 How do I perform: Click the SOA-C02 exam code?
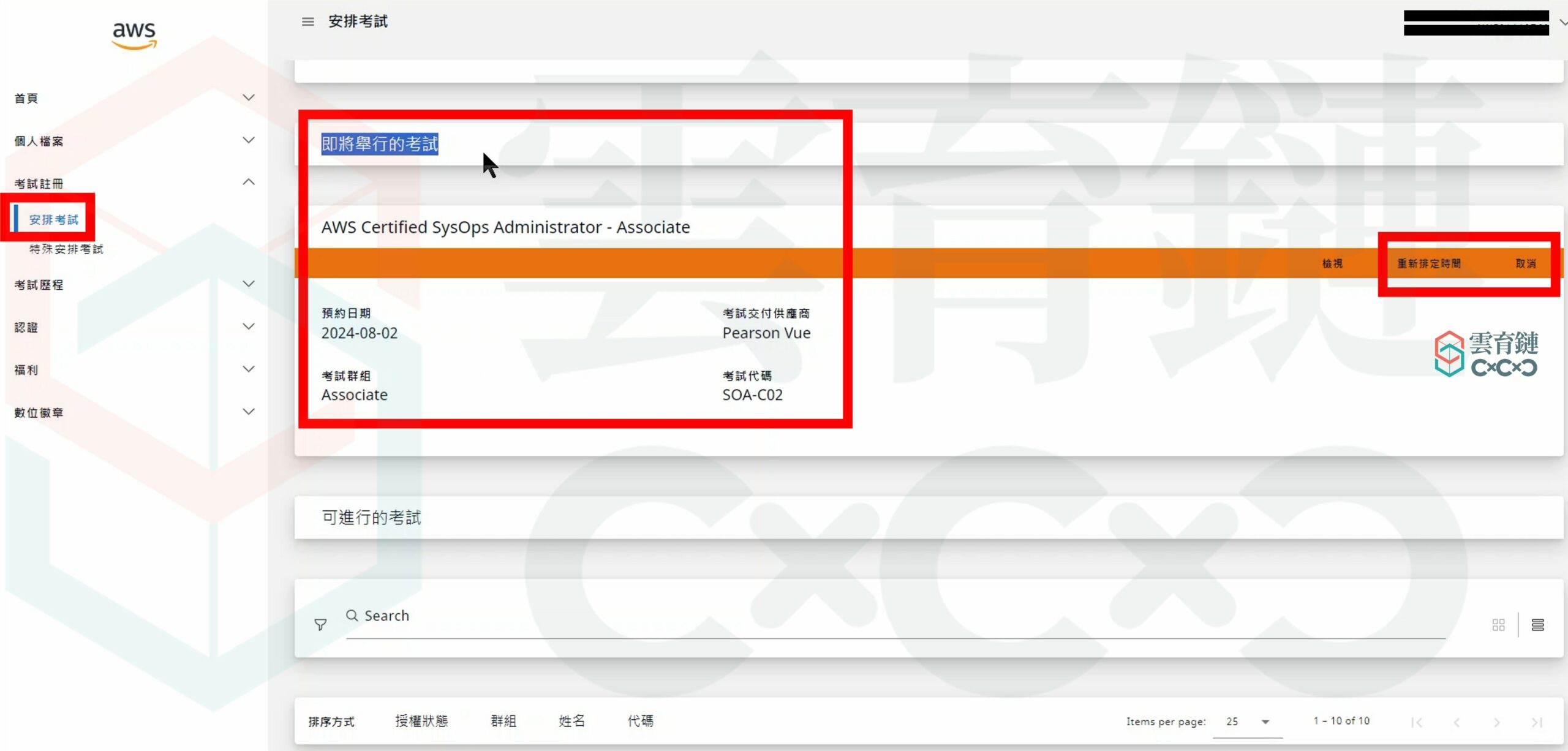(752, 395)
